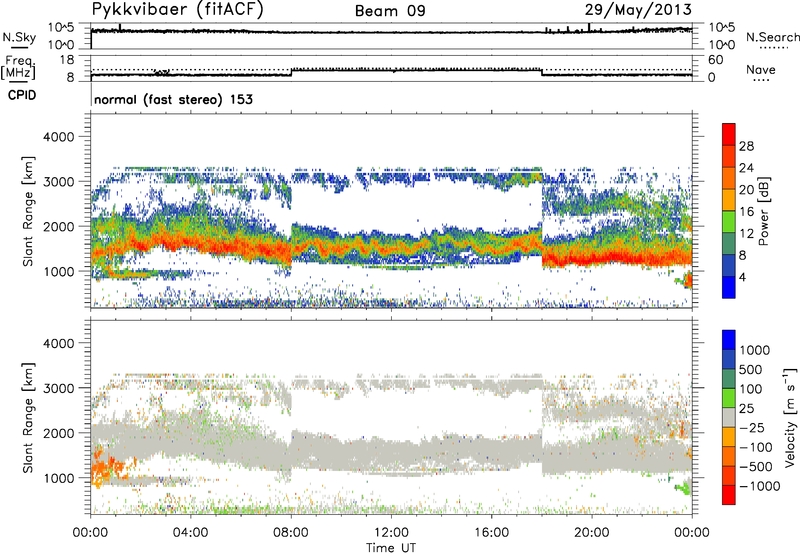800x554 pixels.
Task: Click the blue top segment of Velocity colorbar
Action: pos(729,340)
